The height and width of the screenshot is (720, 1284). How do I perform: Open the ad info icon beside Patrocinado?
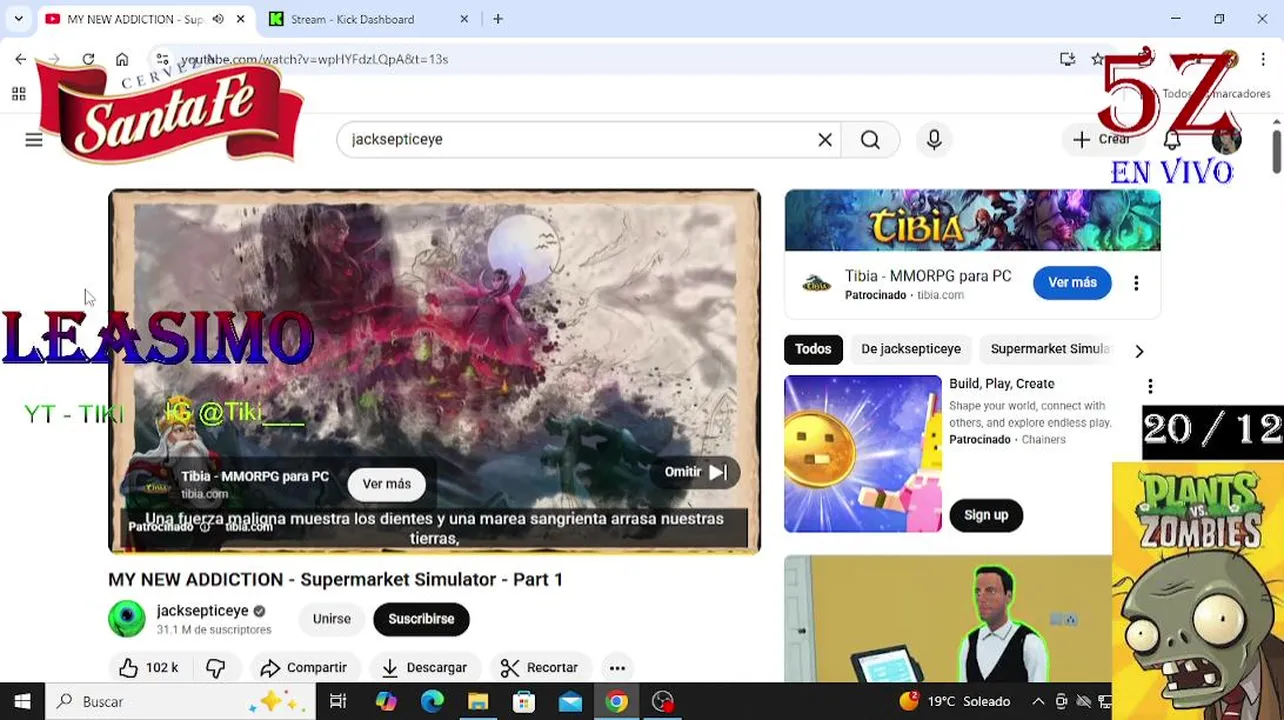coord(205,527)
